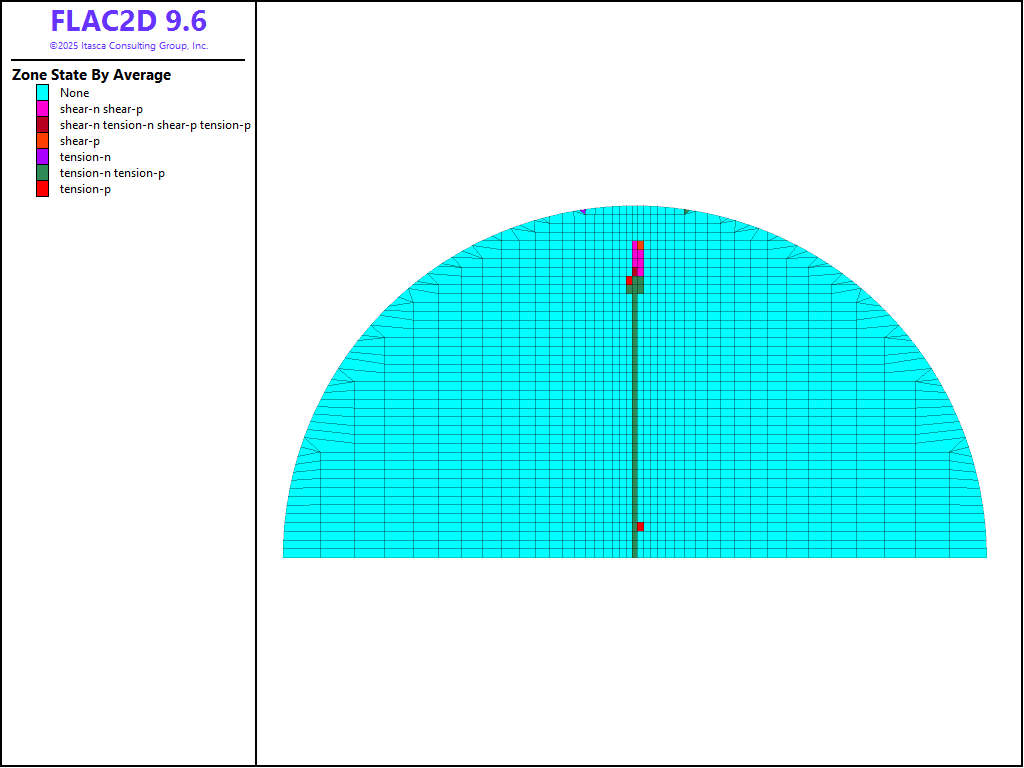
Task: Click the cyan None legend swatch
Action: (x=42, y=93)
